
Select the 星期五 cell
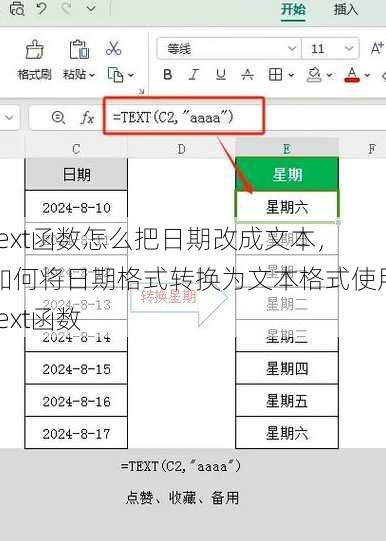[287, 401]
